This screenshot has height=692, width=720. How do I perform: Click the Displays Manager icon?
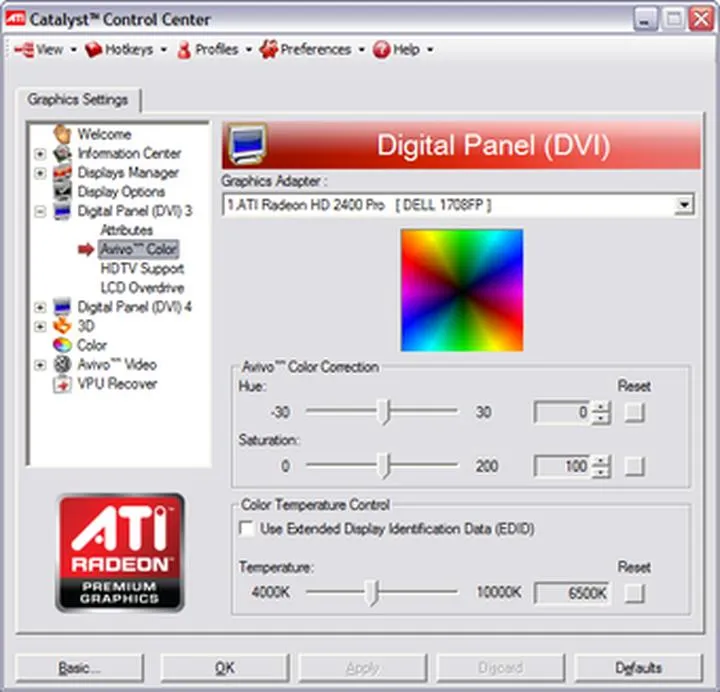62,173
